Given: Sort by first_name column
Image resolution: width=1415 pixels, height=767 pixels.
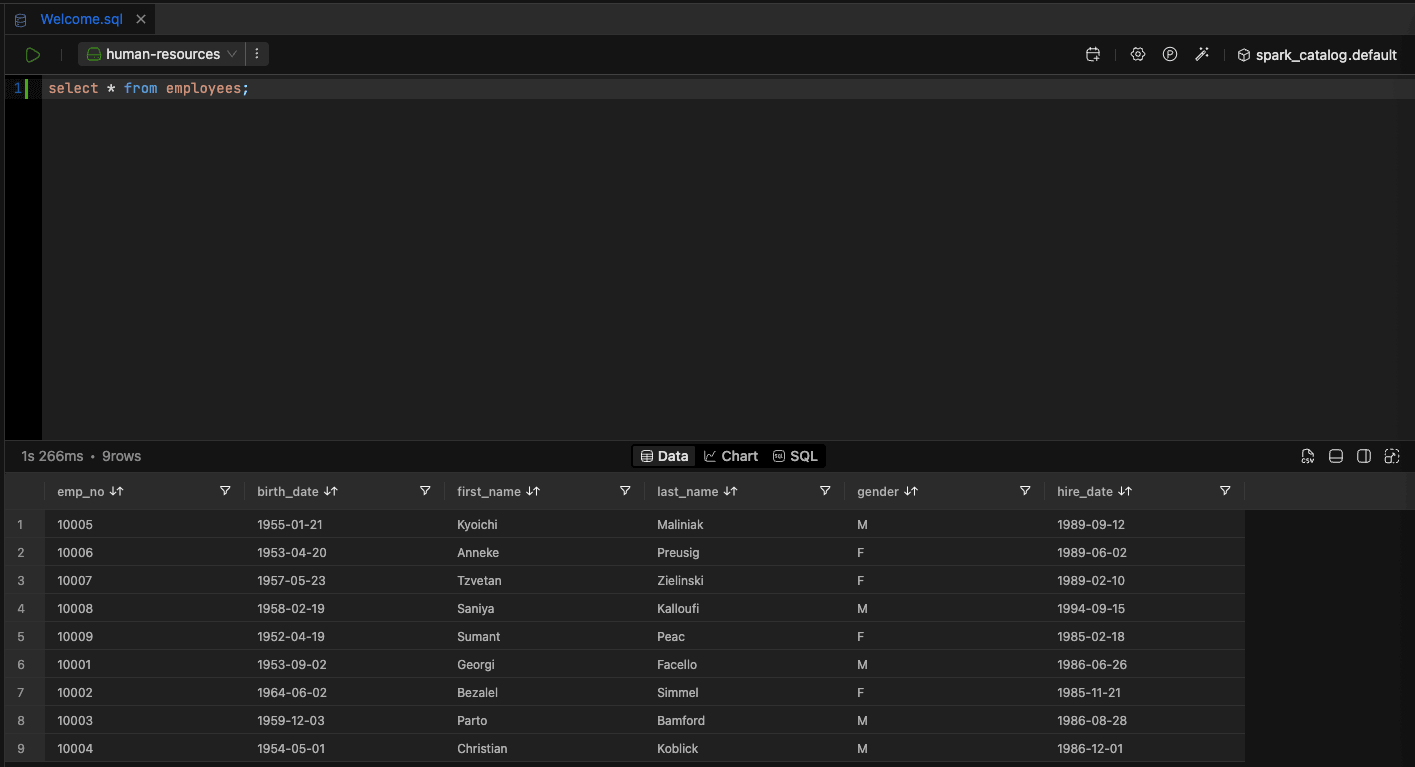Looking at the screenshot, I should click(x=533, y=491).
